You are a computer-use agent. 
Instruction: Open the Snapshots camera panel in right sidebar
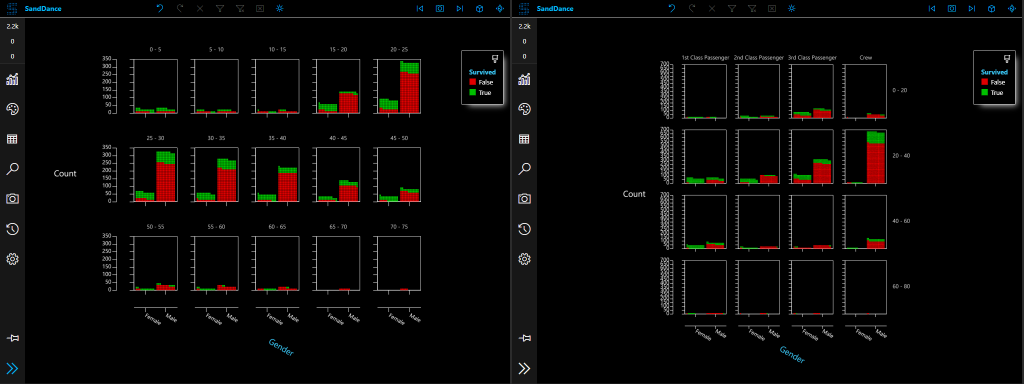pyautogui.click(x=524, y=199)
